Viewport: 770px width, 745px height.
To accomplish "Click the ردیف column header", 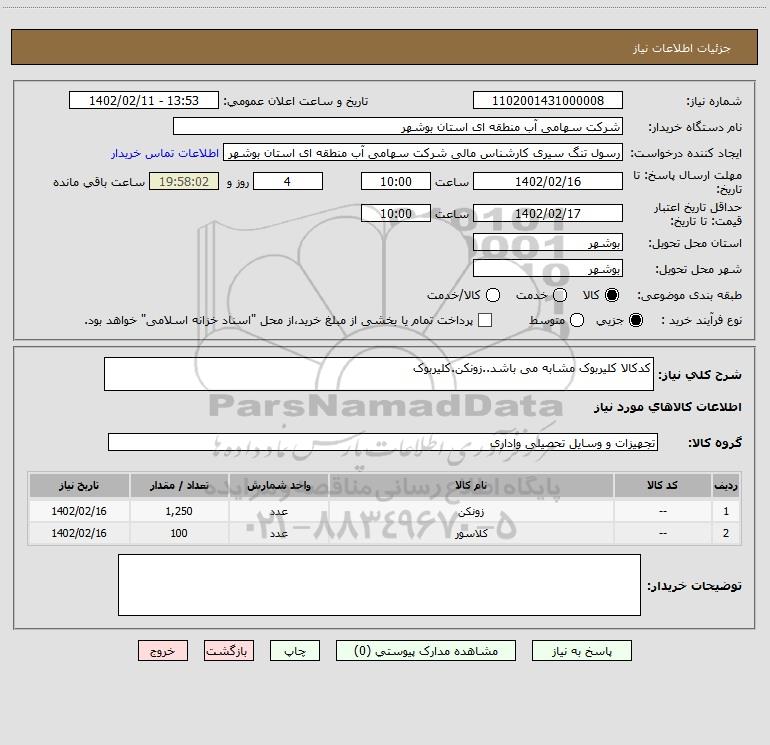I will (726, 486).
